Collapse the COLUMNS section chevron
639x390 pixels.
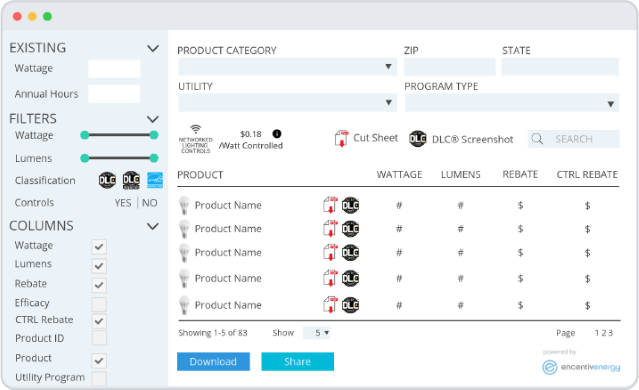153,226
